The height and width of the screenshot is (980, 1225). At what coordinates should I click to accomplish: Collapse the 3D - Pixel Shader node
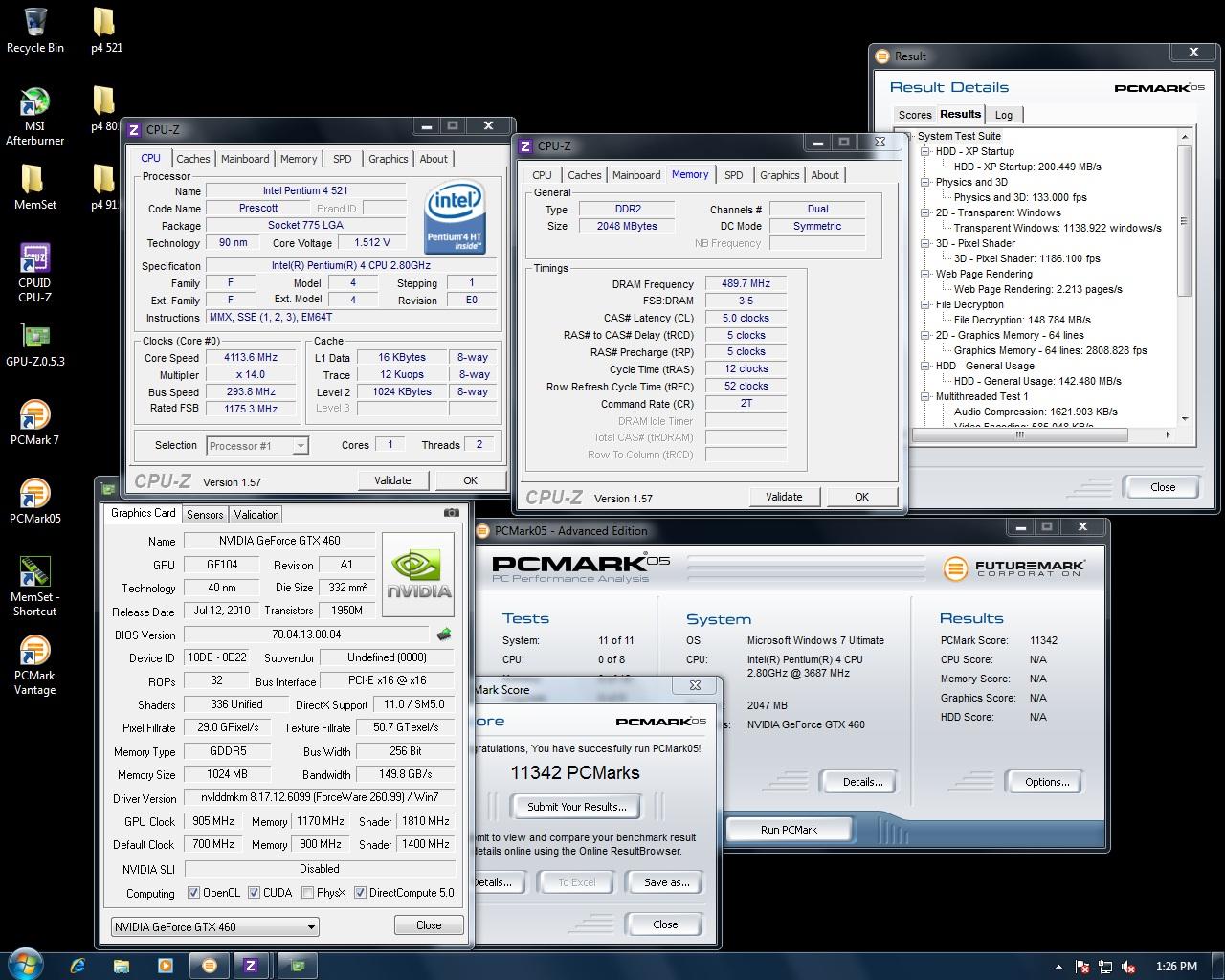[925, 243]
